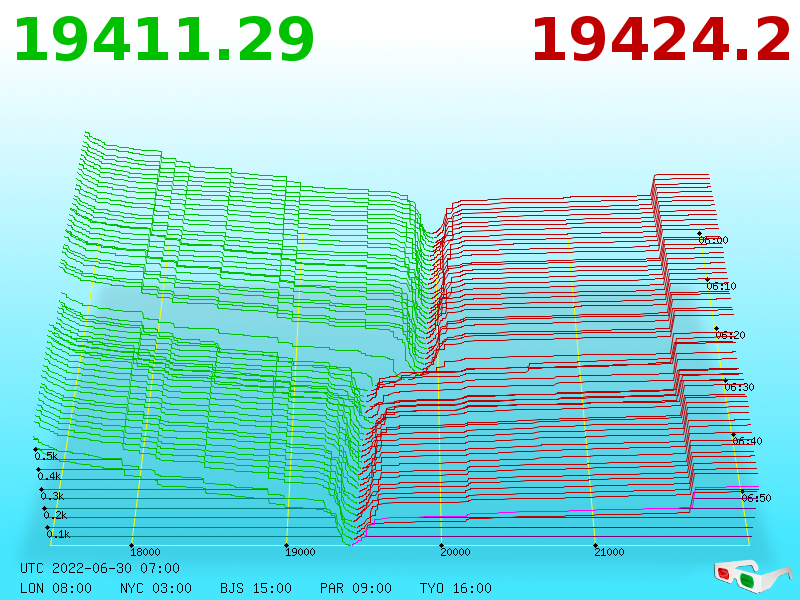Click the 3D glasses icon
800x600 pixels.
pyautogui.click(x=752, y=576)
